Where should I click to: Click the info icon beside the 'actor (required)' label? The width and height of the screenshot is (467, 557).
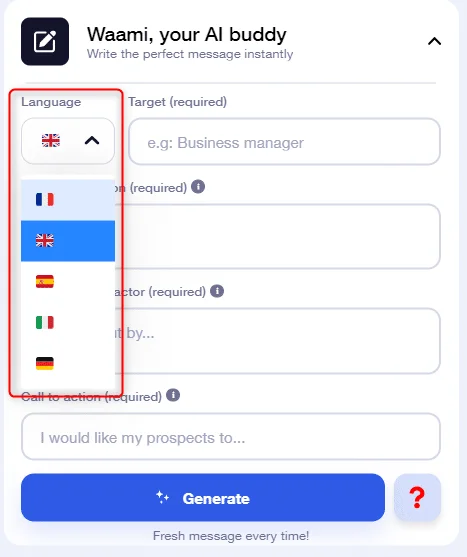point(217,291)
